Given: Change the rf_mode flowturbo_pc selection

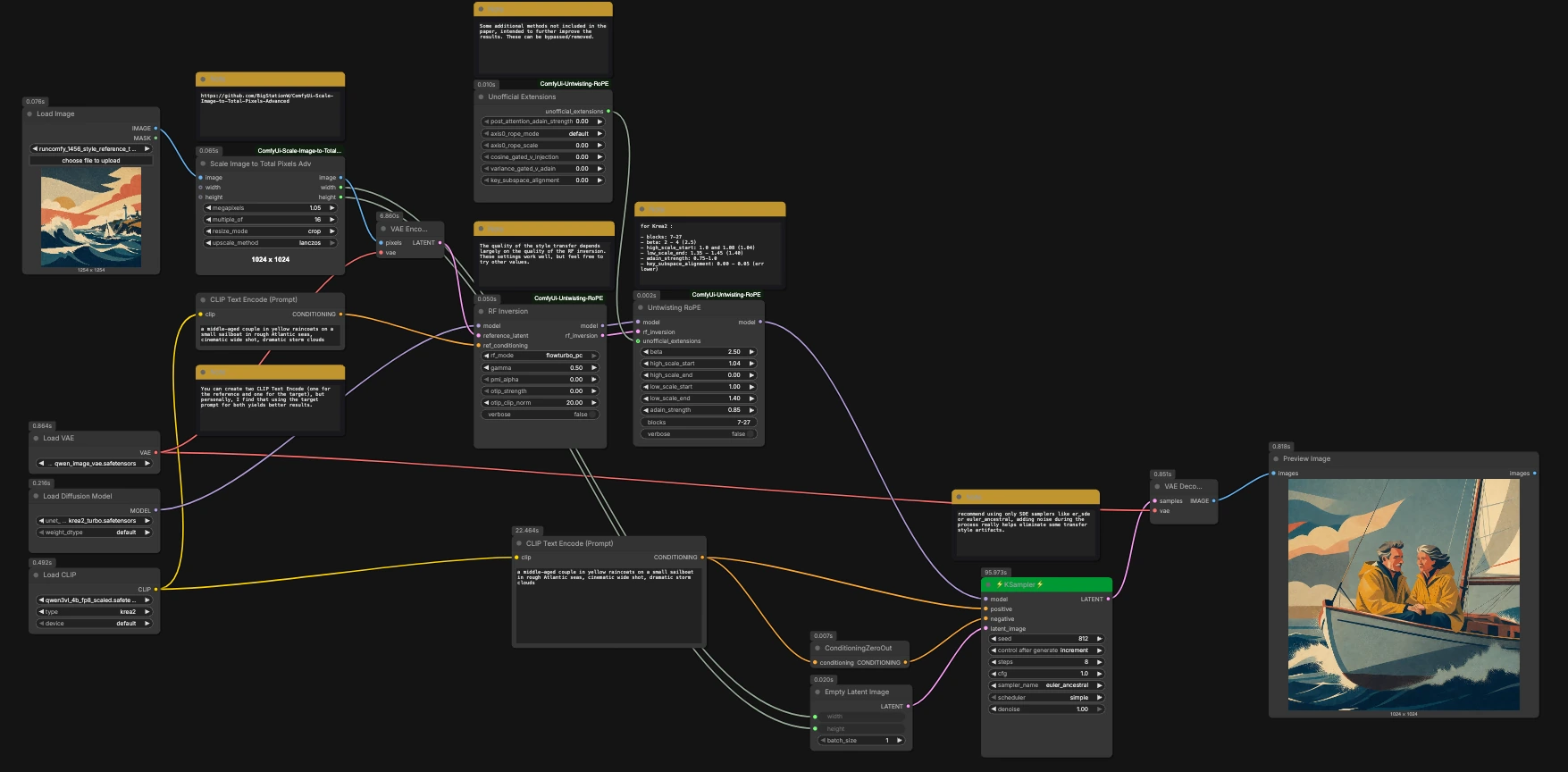Looking at the screenshot, I should point(541,356).
